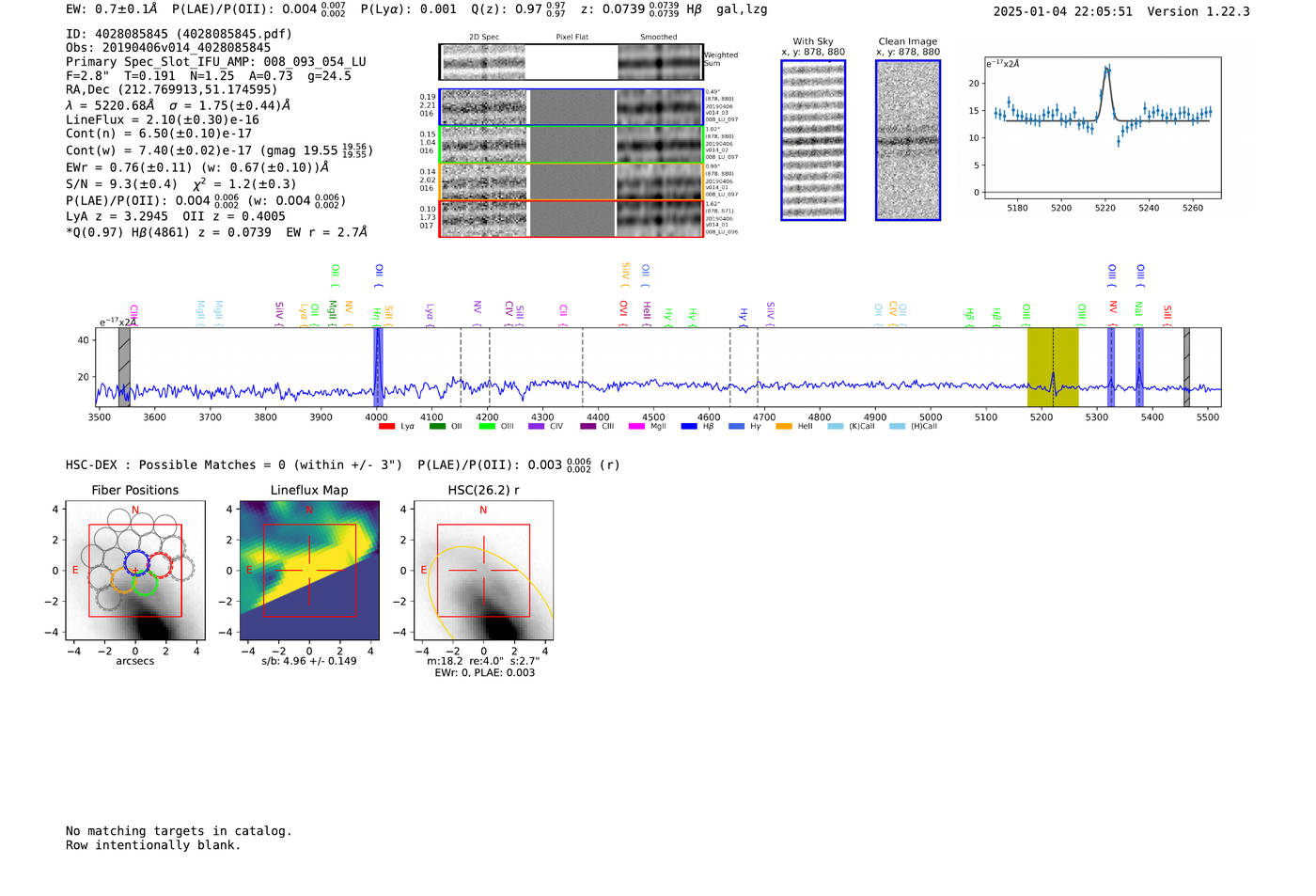The width and height of the screenshot is (1316, 896).
Task: Select the blue-bordered 2D spectrum fiber row
Action: pos(572,107)
